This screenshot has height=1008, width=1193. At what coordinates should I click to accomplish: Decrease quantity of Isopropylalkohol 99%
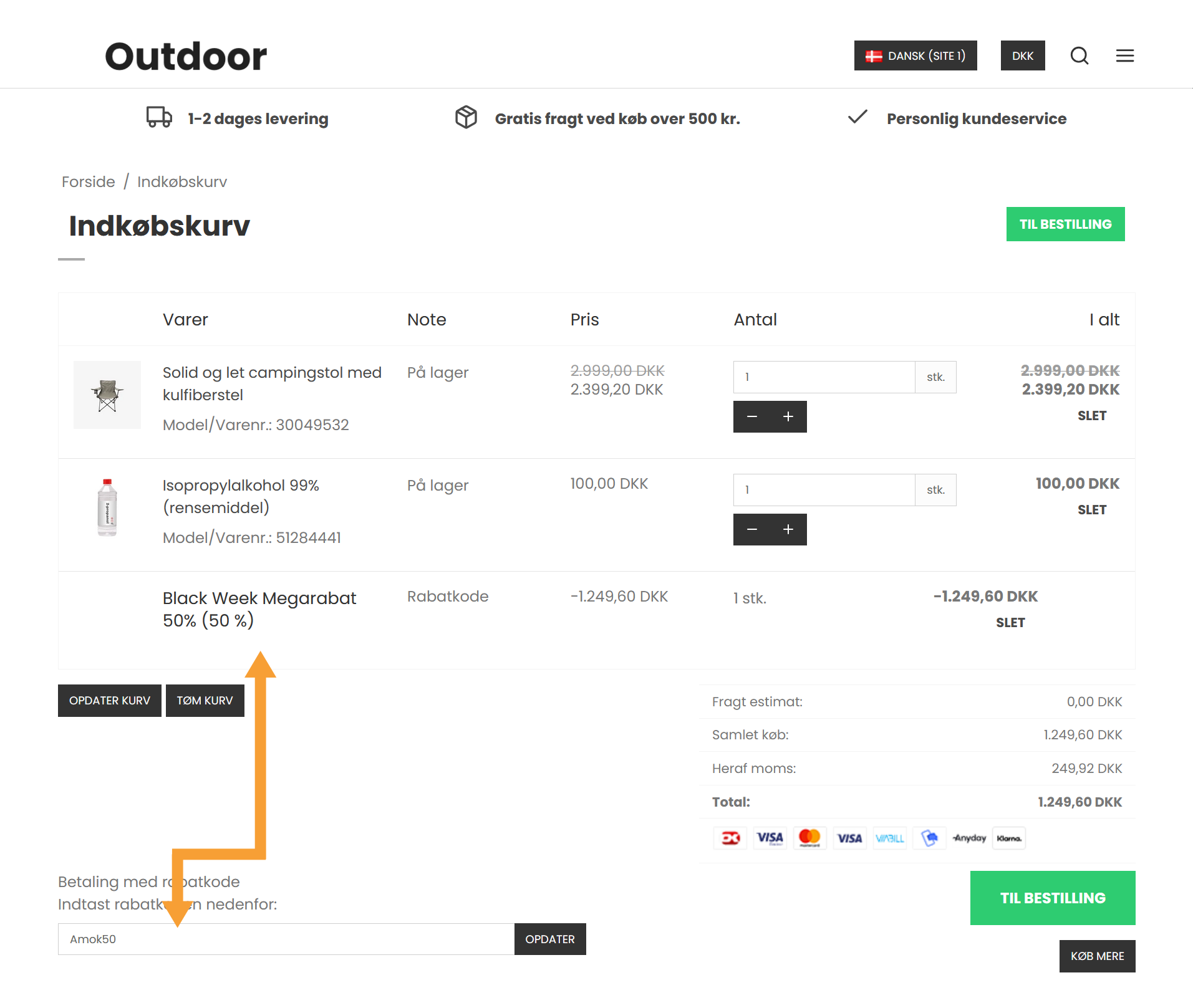pos(752,529)
